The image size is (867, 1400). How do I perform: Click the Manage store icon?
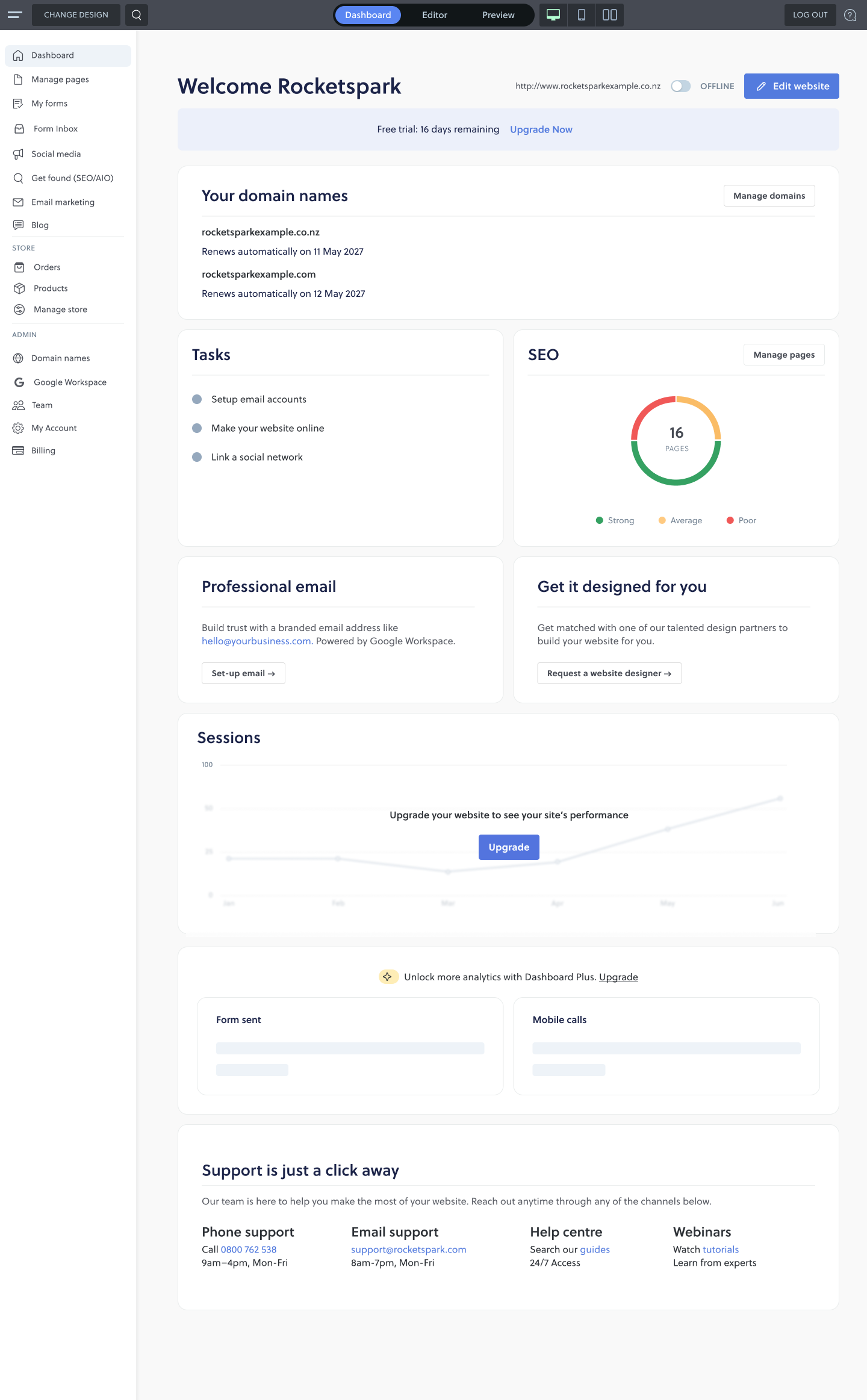tap(19, 310)
